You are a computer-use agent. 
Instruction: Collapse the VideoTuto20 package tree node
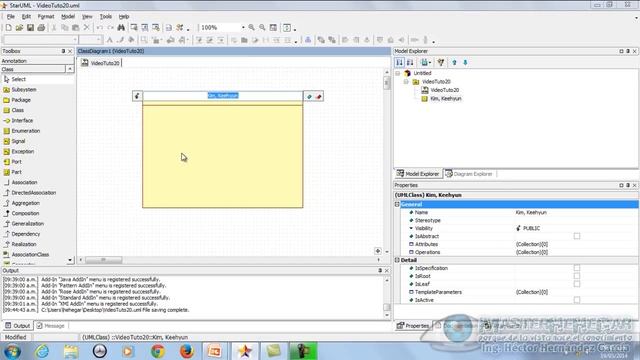coord(406,82)
